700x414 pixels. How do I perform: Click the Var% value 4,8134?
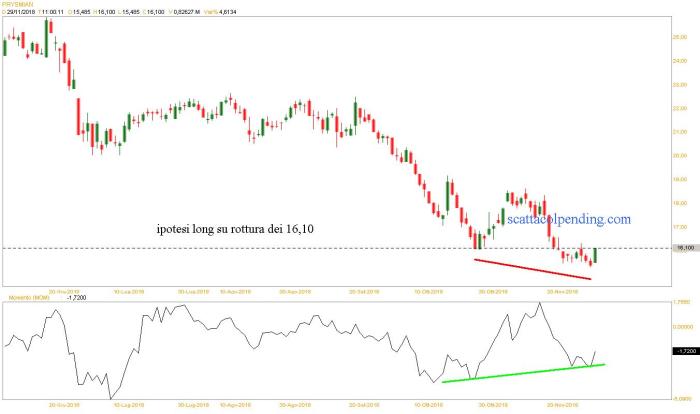[x=227, y=12]
